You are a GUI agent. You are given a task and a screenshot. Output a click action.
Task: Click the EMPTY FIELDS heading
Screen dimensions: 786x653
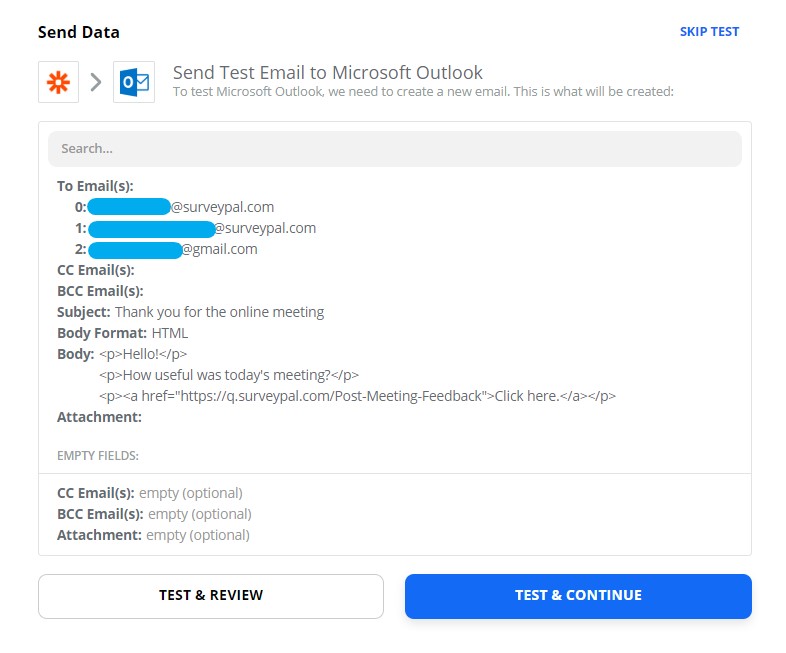(x=98, y=456)
